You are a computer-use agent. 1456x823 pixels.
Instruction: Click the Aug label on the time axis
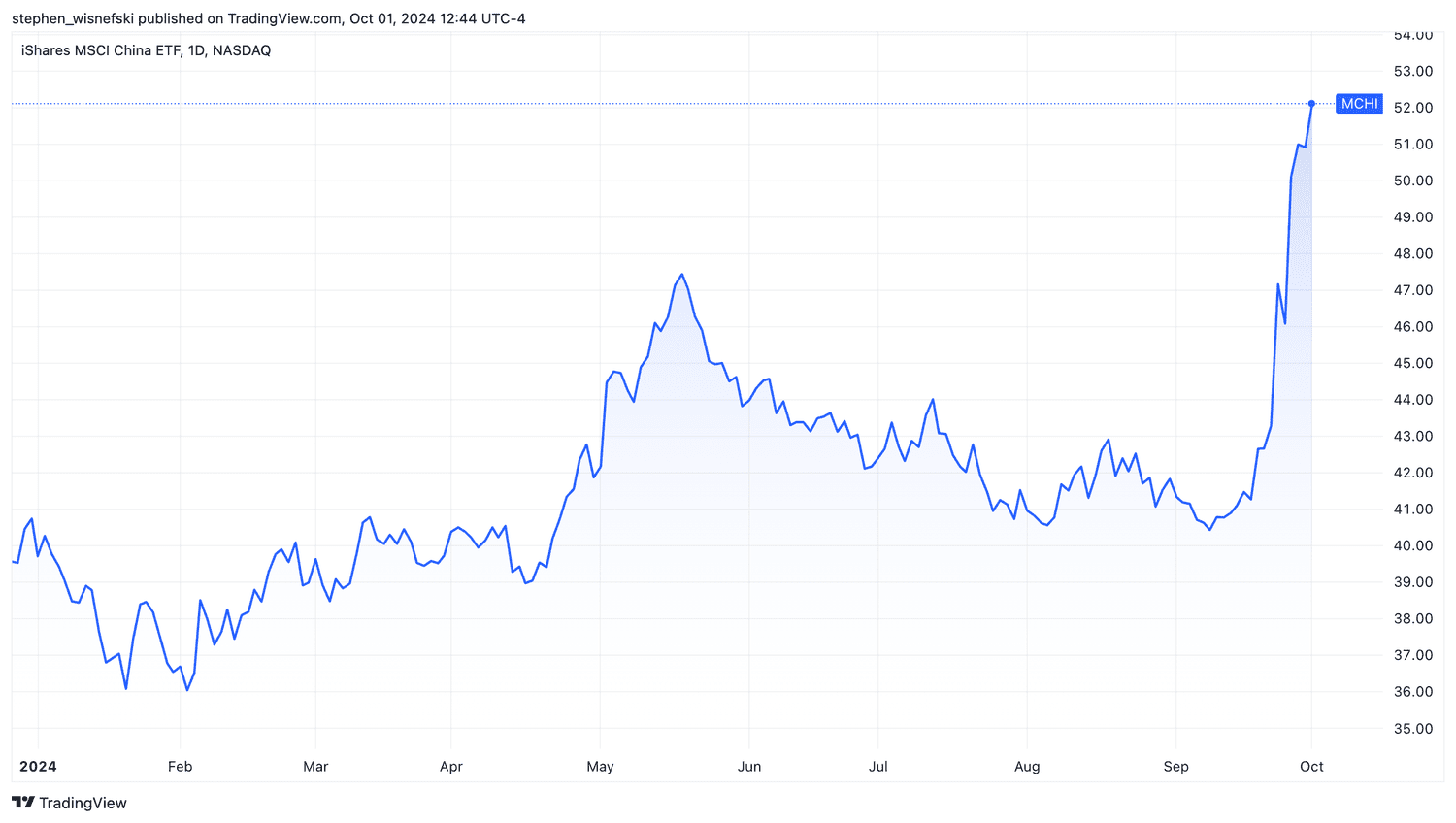point(1027,767)
